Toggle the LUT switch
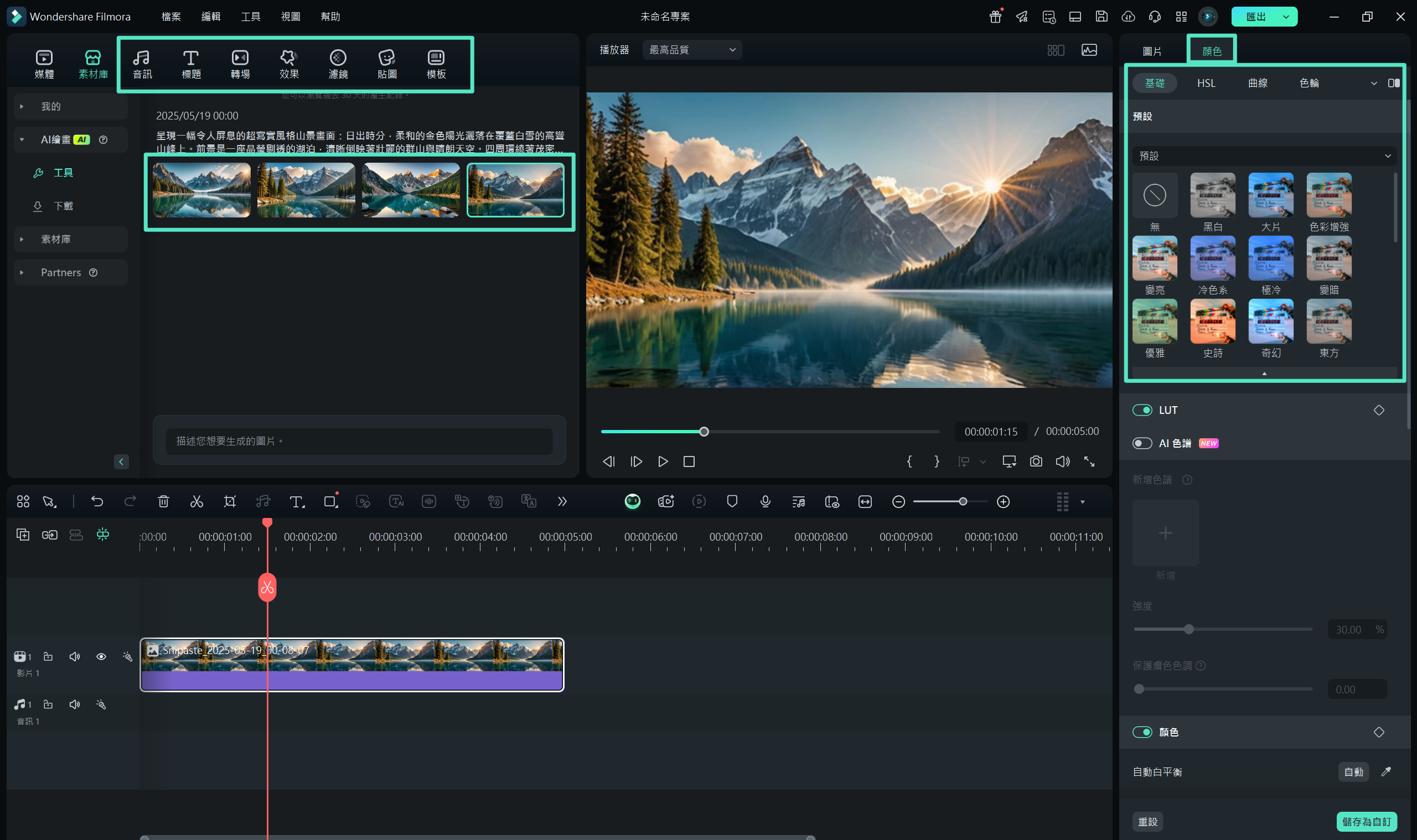1417x840 pixels. pos(1142,410)
